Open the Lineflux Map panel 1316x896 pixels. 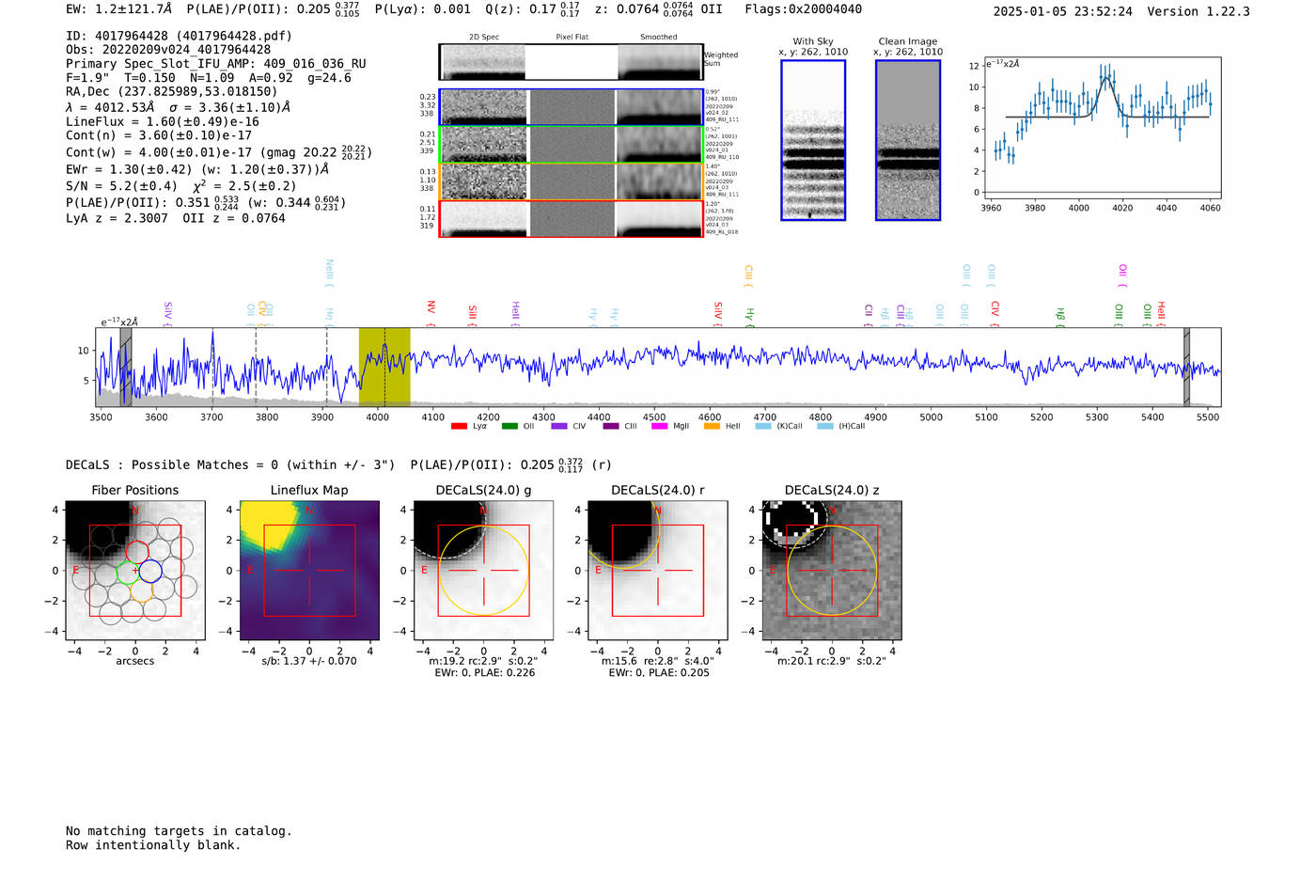tap(309, 571)
